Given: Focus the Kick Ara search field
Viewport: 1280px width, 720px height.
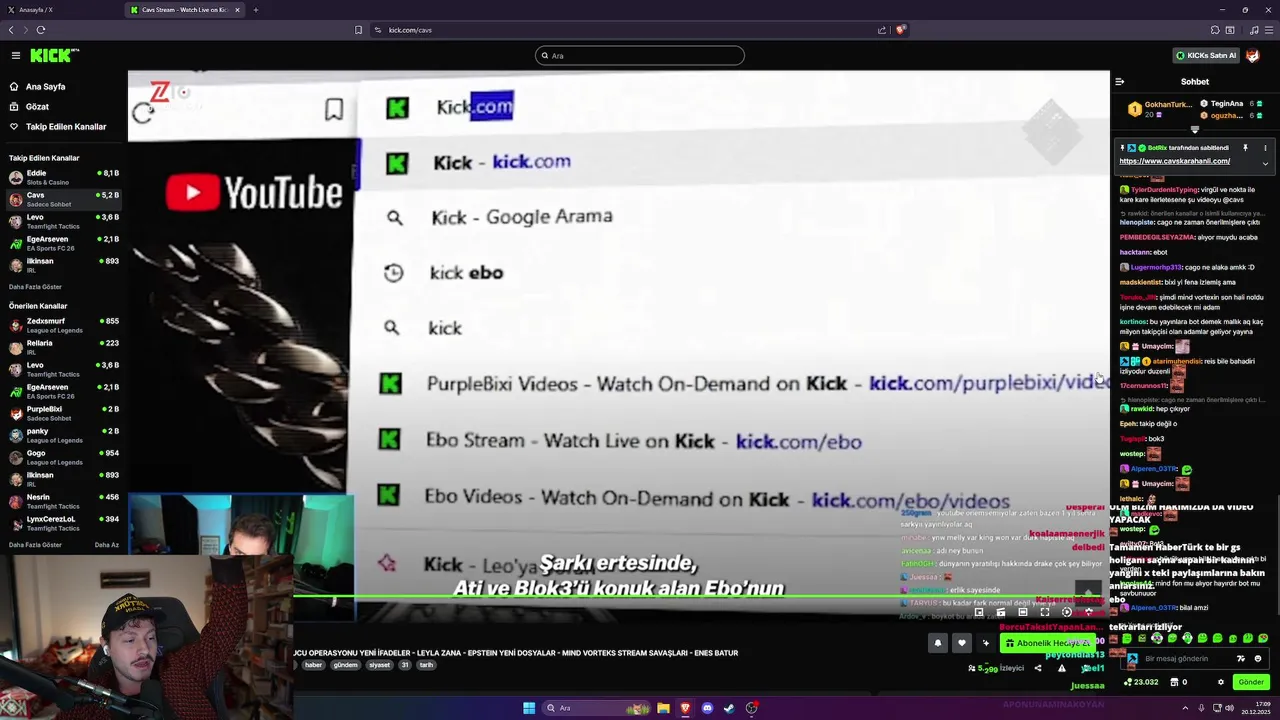Looking at the screenshot, I should point(640,56).
